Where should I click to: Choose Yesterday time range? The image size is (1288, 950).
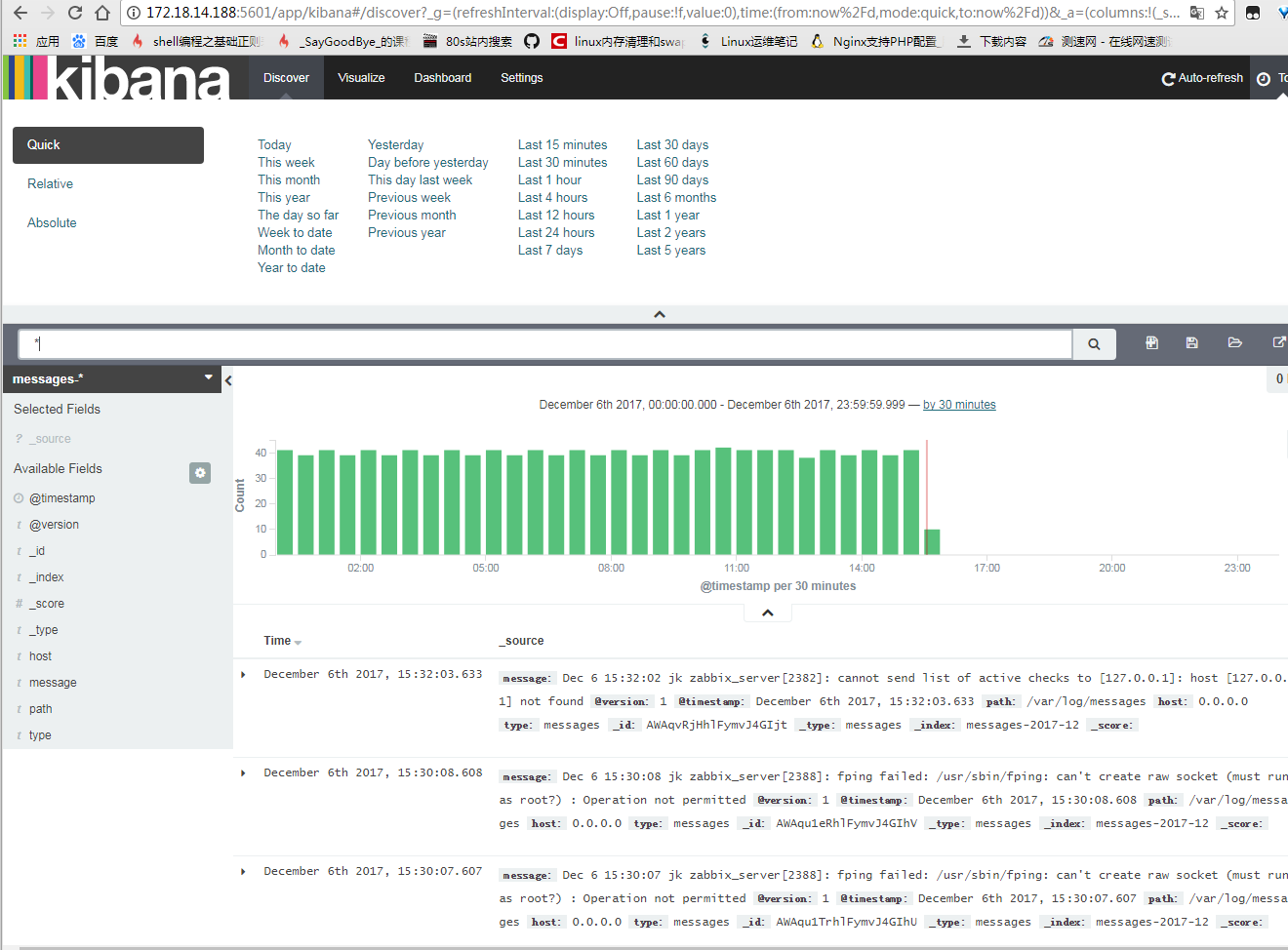tap(395, 145)
